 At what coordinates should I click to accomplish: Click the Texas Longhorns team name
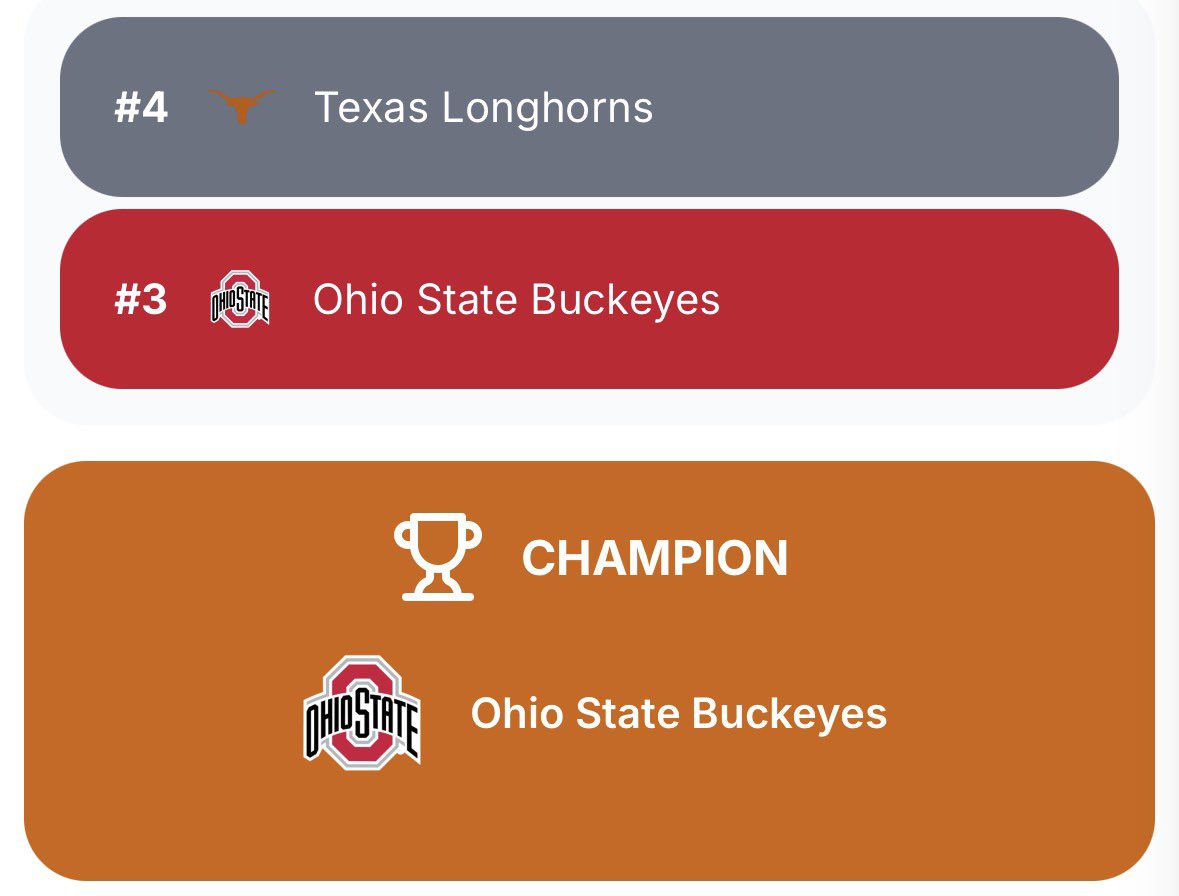(483, 107)
